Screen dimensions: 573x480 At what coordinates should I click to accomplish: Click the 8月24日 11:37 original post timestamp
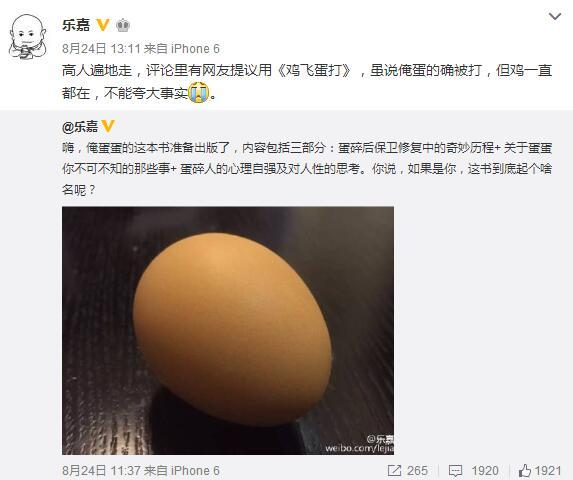click(x=101, y=471)
